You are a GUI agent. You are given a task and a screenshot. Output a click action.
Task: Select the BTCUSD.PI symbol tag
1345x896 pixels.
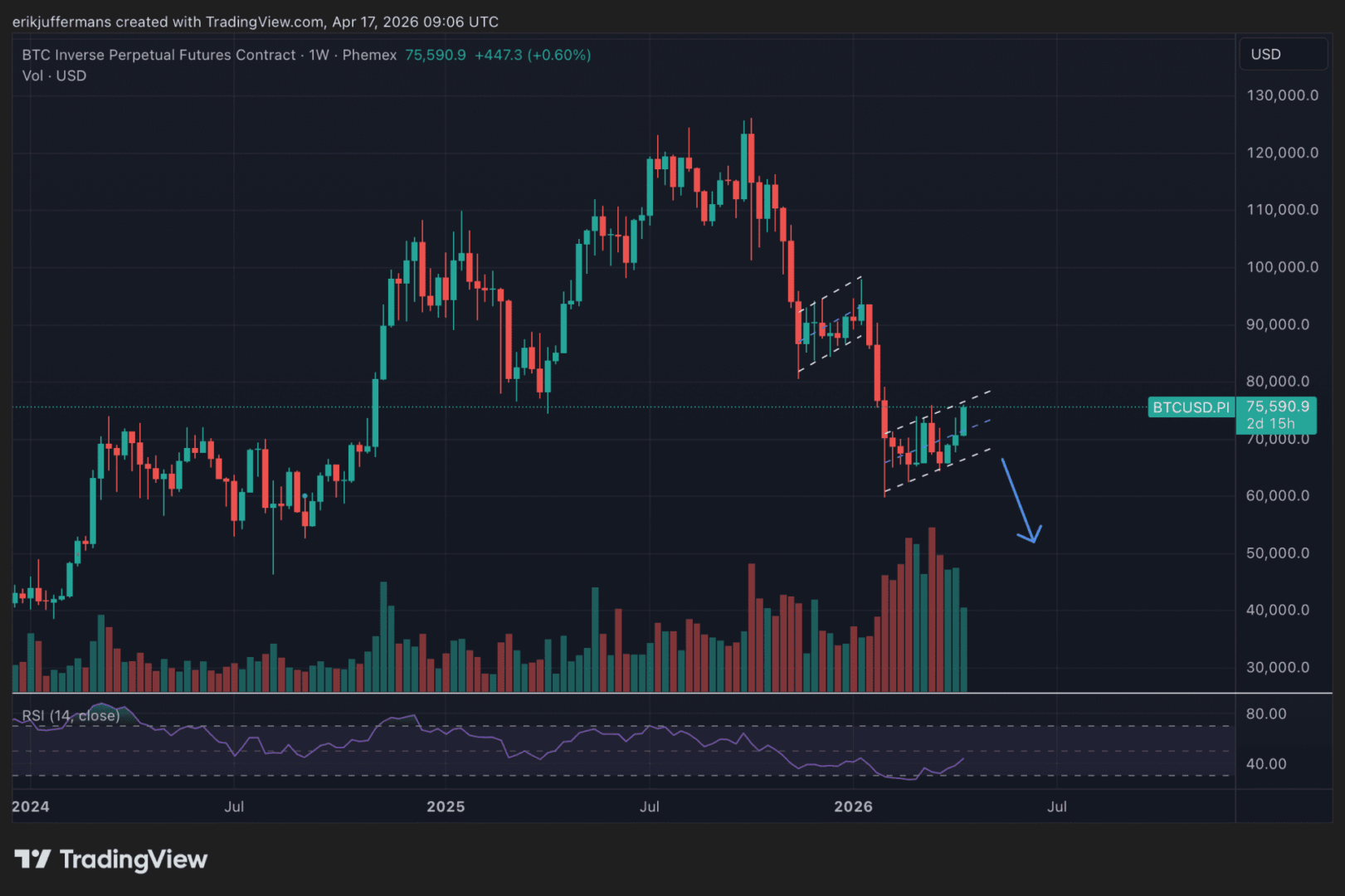coord(1191,407)
